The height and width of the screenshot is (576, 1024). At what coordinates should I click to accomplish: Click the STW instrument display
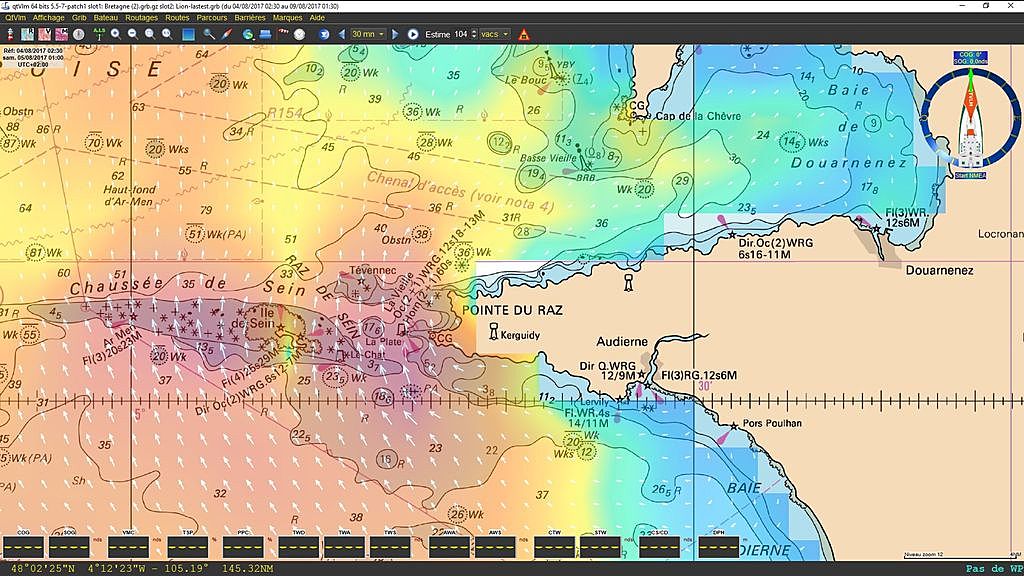[x=600, y=547]
